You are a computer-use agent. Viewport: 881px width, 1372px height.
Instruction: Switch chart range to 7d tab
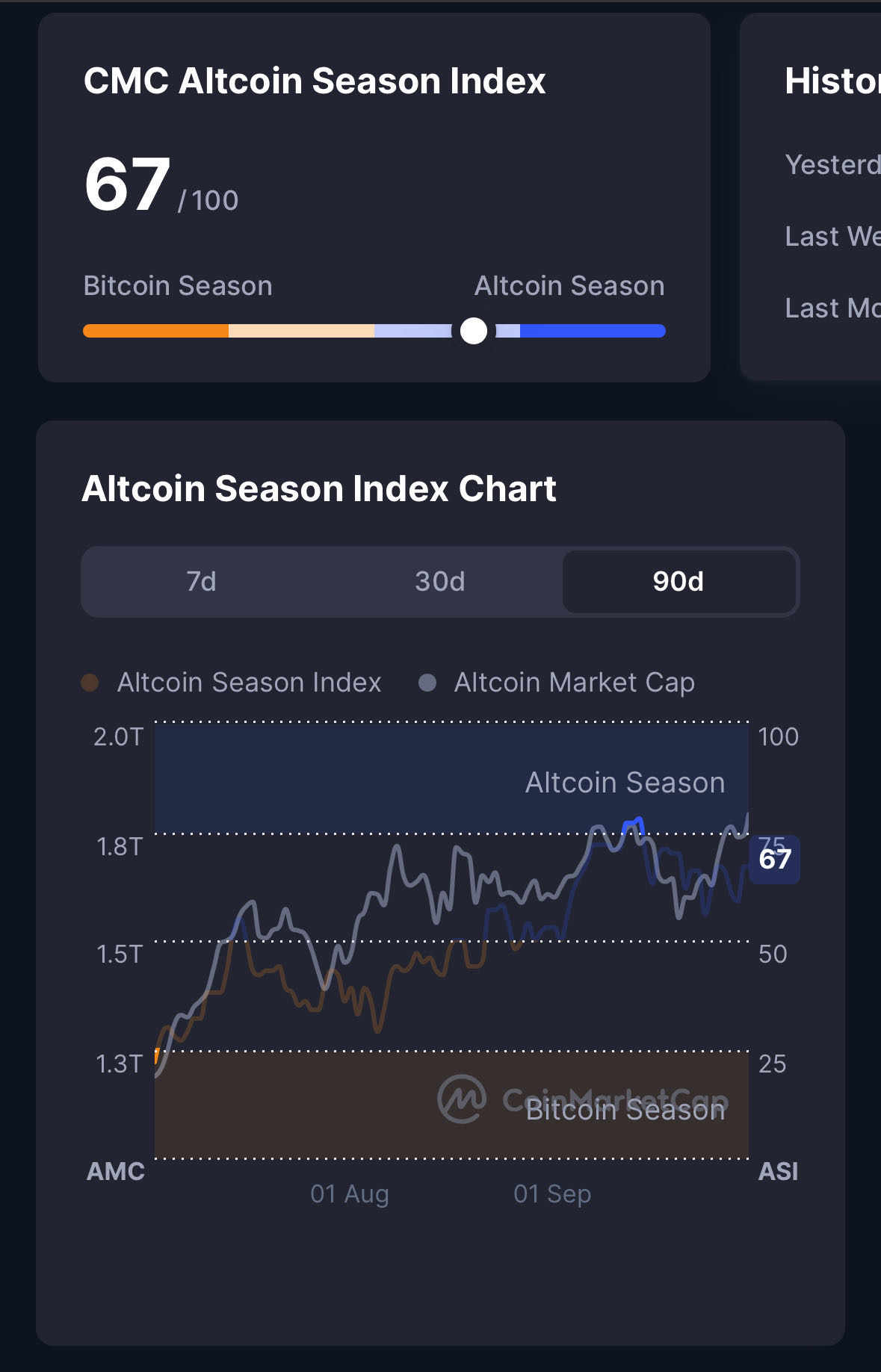201,581
